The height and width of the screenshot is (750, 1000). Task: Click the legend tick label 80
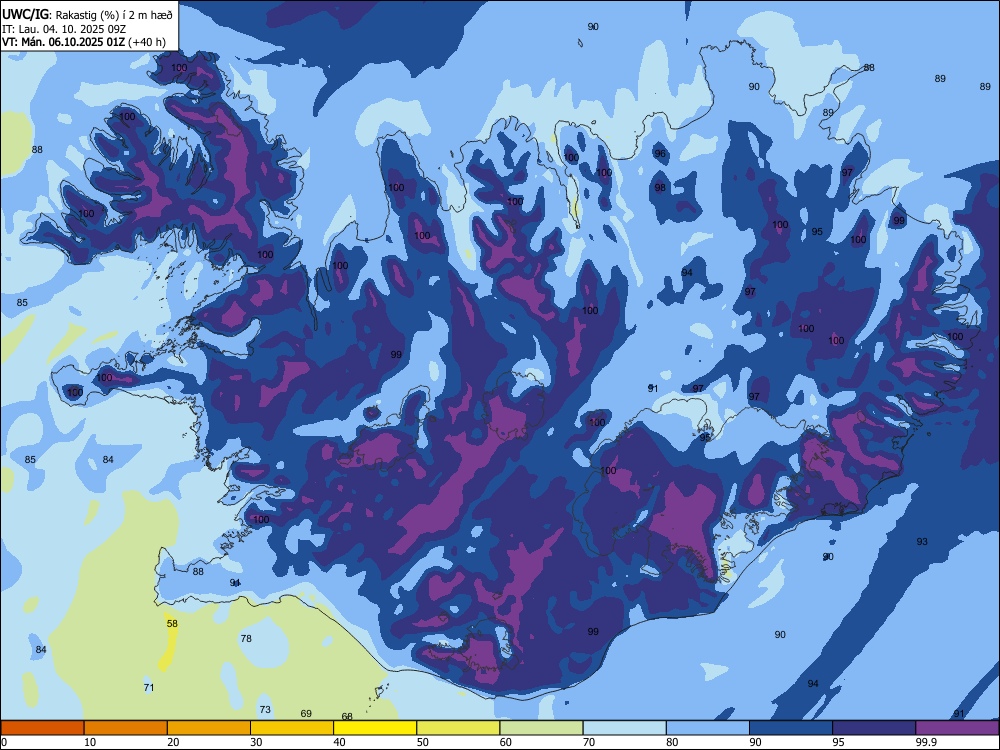(x=672, y=742)
